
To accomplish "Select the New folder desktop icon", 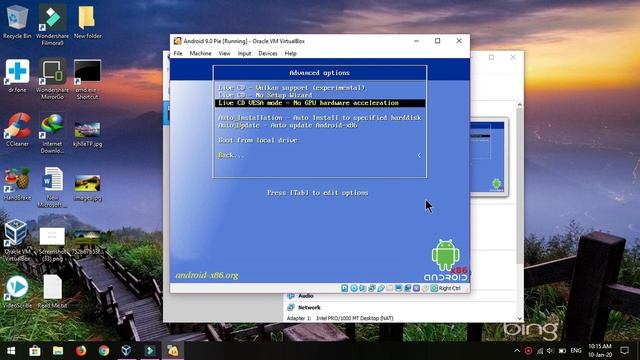I will click(x=87, y=21).
